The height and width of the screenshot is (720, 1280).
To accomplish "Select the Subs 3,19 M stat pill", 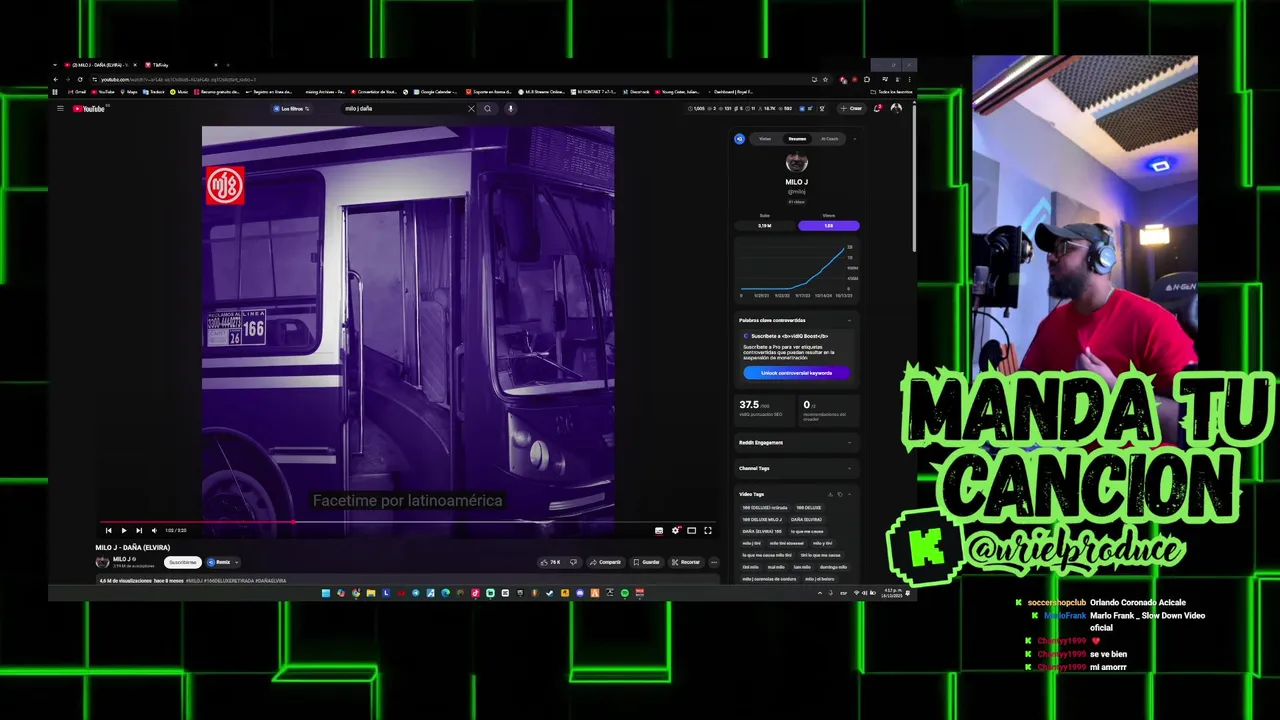I will pyautogui.click(x=765, y=226).
